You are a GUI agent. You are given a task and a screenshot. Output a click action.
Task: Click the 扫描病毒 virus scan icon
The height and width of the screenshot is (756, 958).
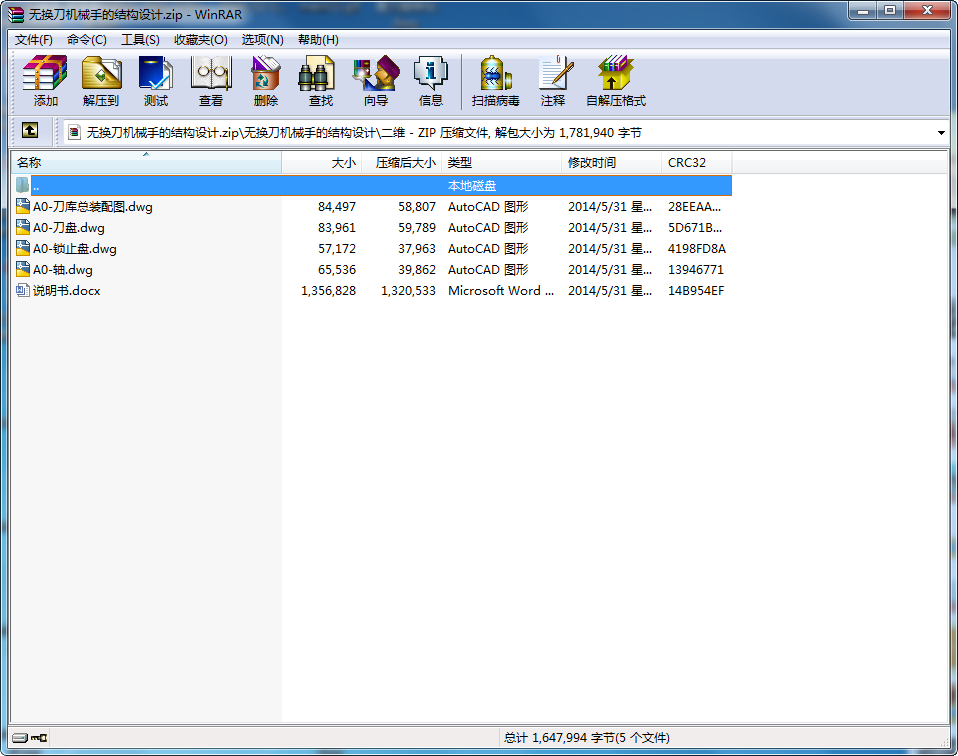click(495, 81)
